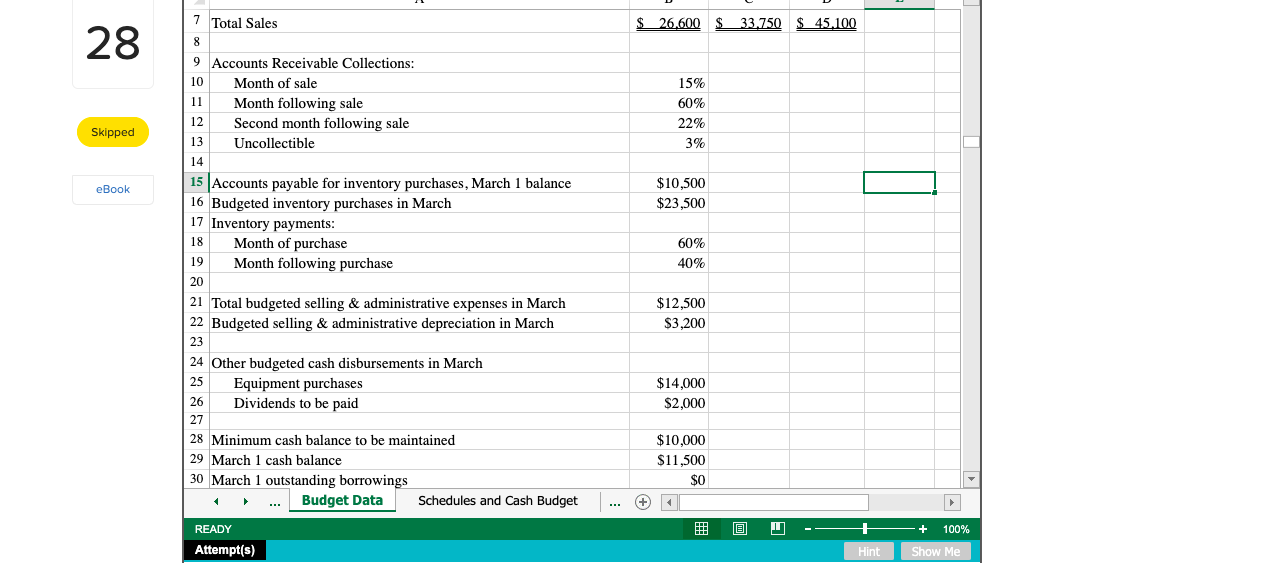Add a new sheet with the plus icon

point(642,501)
